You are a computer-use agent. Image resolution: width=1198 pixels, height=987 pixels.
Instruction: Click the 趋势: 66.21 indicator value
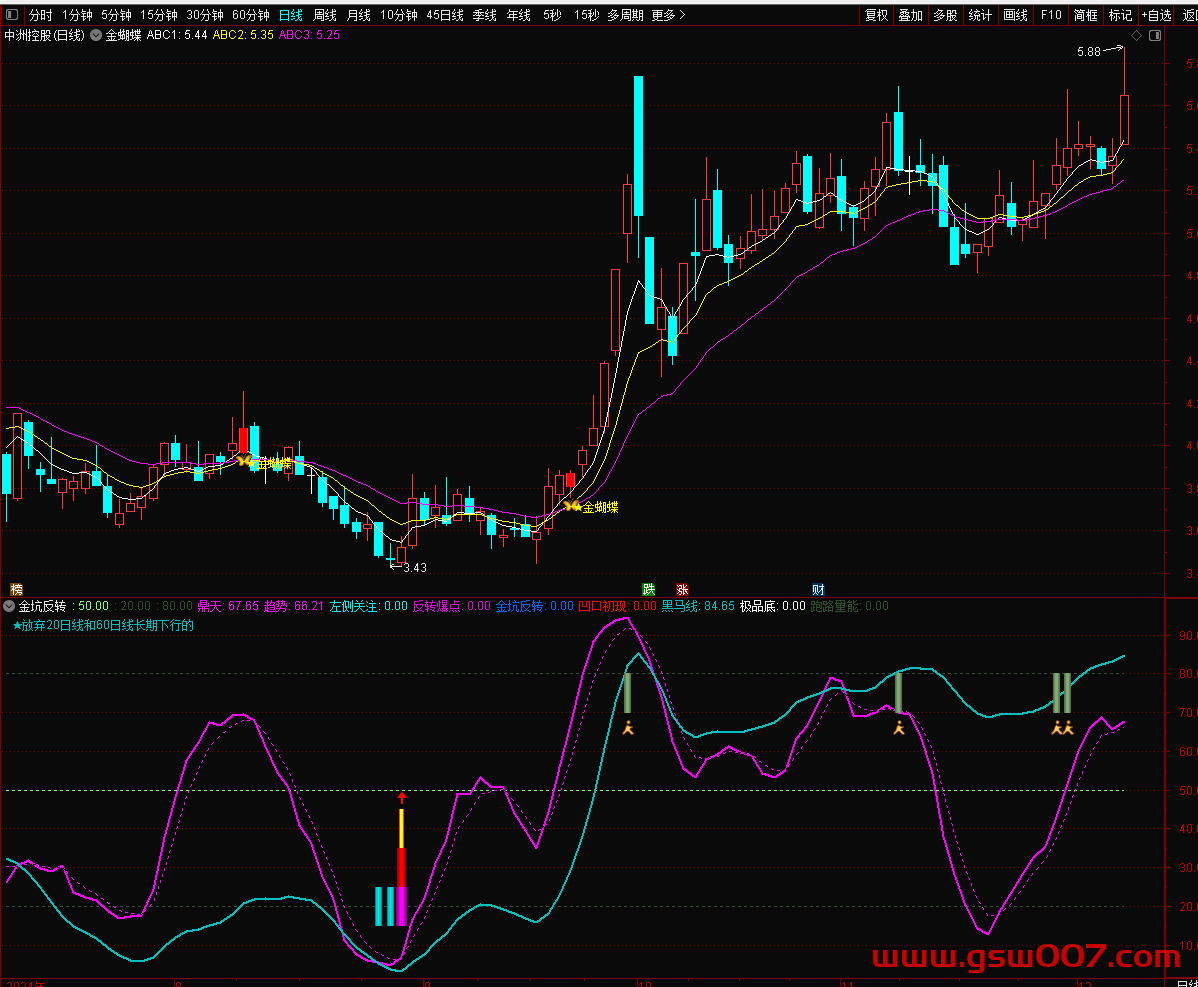pyautogui.click(x=293, y=606)
